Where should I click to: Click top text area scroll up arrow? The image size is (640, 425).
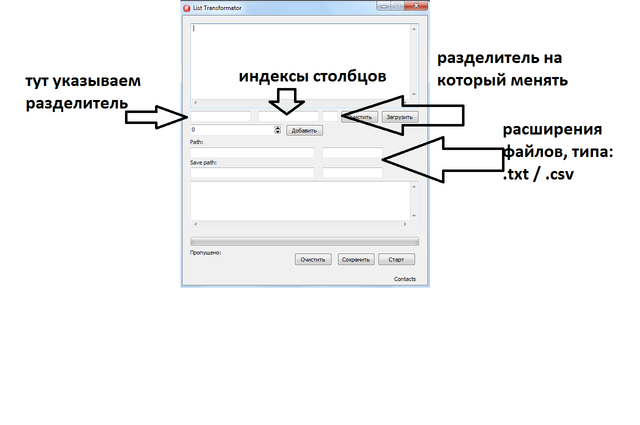coord(414,29)
